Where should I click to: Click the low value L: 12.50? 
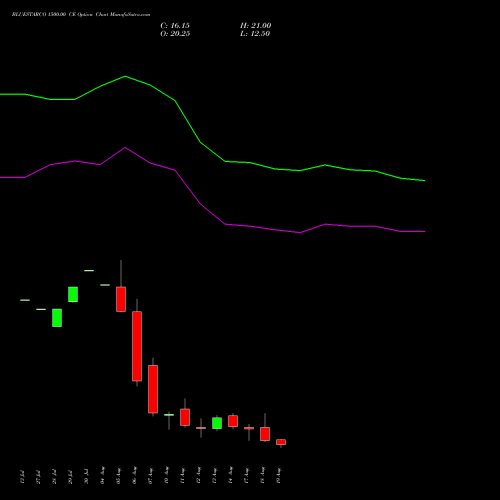point(255,33)
